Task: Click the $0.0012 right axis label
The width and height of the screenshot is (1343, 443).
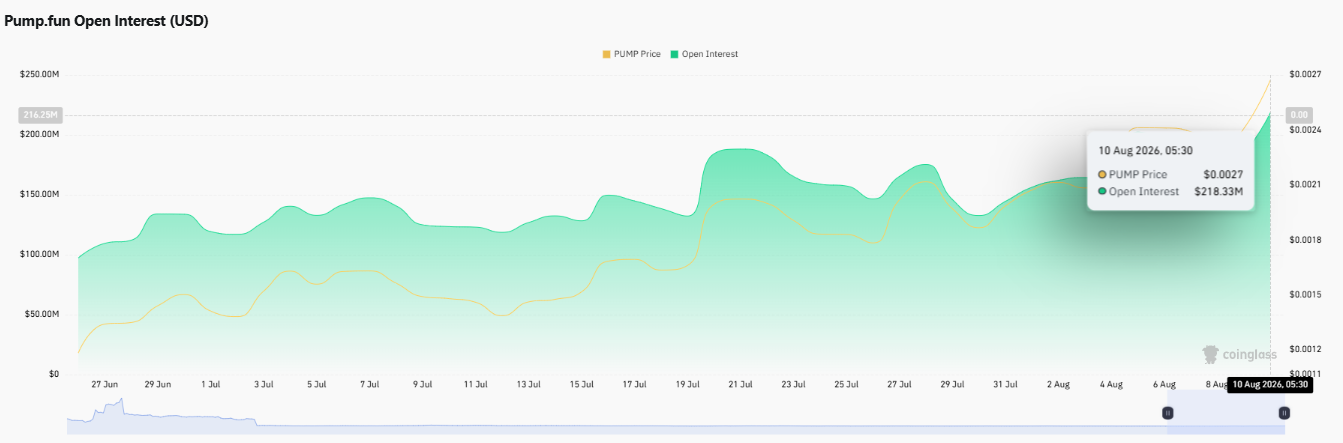Action: [x=1306, y=349]
